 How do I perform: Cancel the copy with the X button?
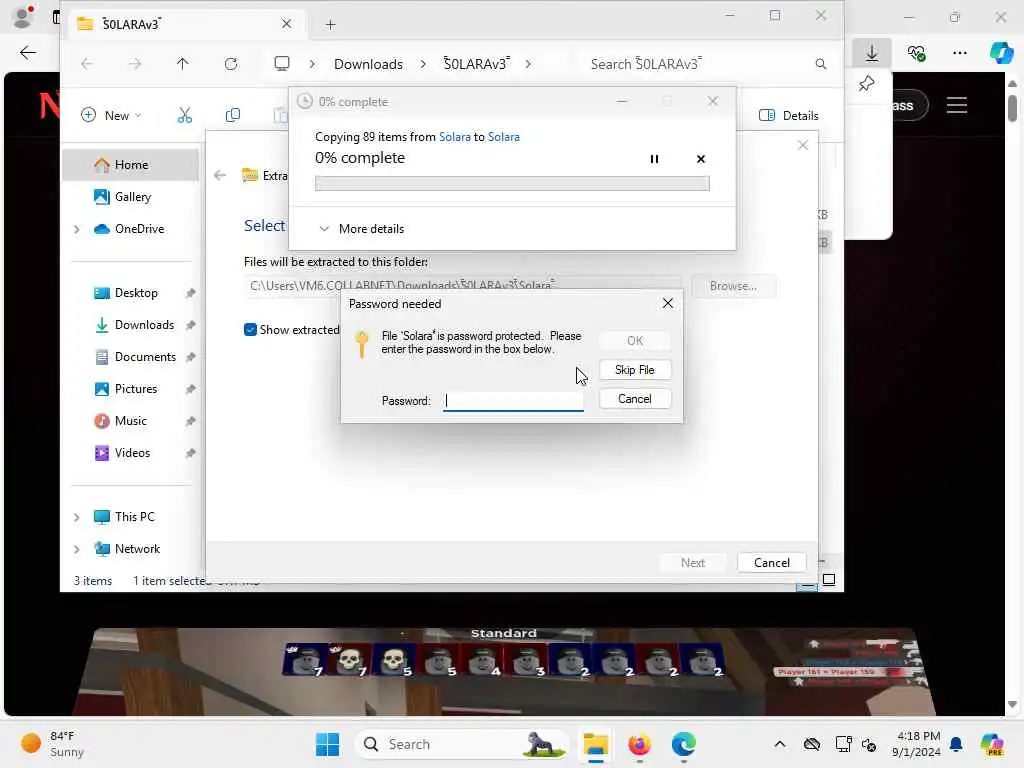pos(701,159)
